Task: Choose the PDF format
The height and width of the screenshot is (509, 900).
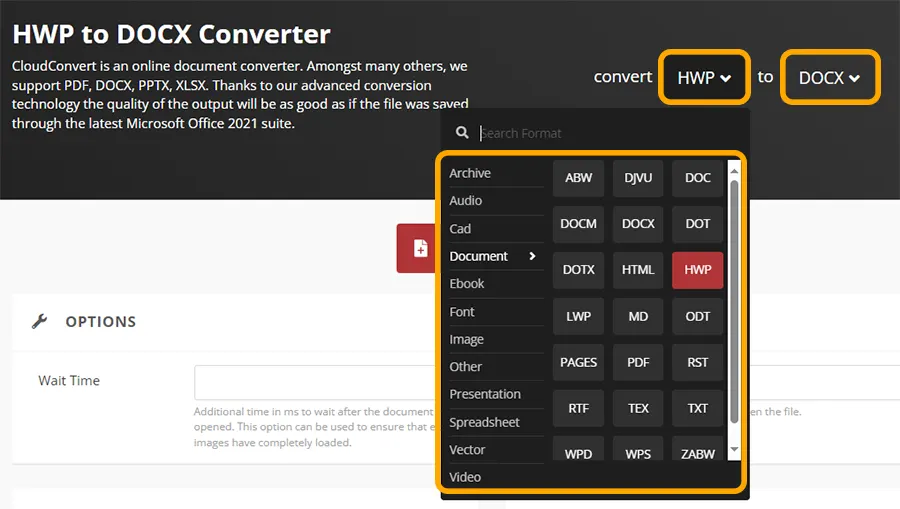Action: 638,363
